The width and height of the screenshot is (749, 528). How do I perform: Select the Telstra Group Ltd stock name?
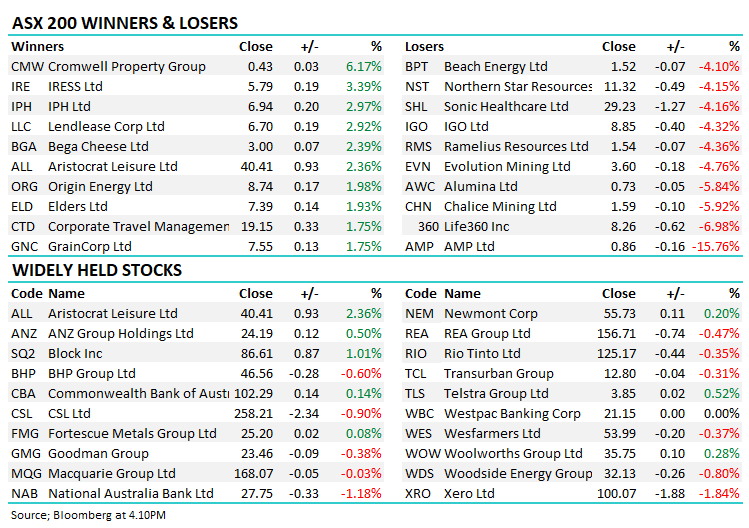498,394
